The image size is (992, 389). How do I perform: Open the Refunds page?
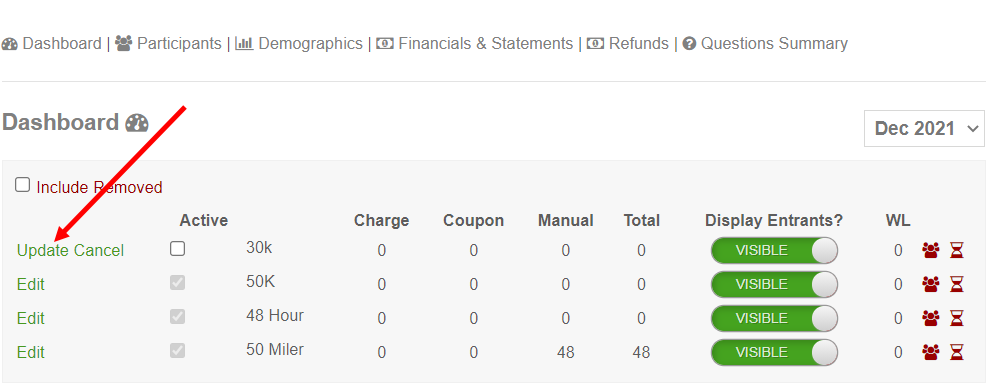(628, 44)
